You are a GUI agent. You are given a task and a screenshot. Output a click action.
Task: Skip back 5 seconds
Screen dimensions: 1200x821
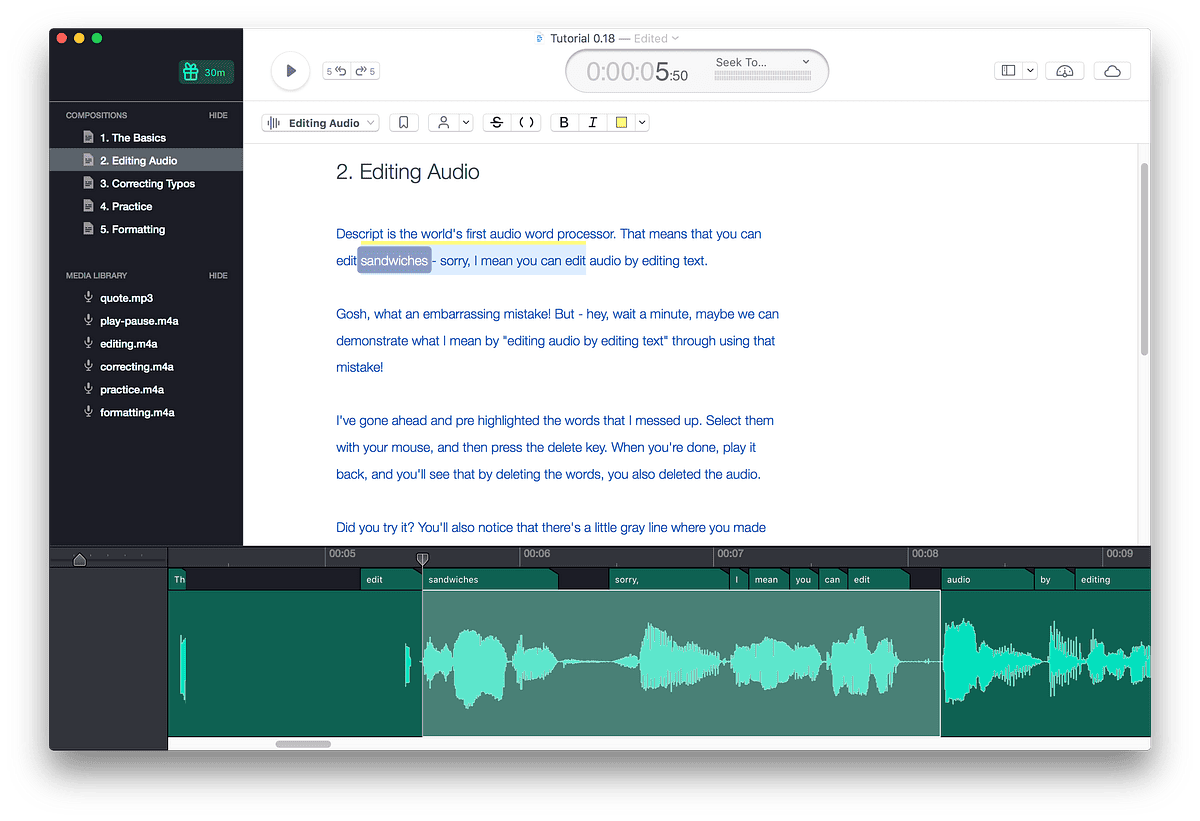(337, 71)
